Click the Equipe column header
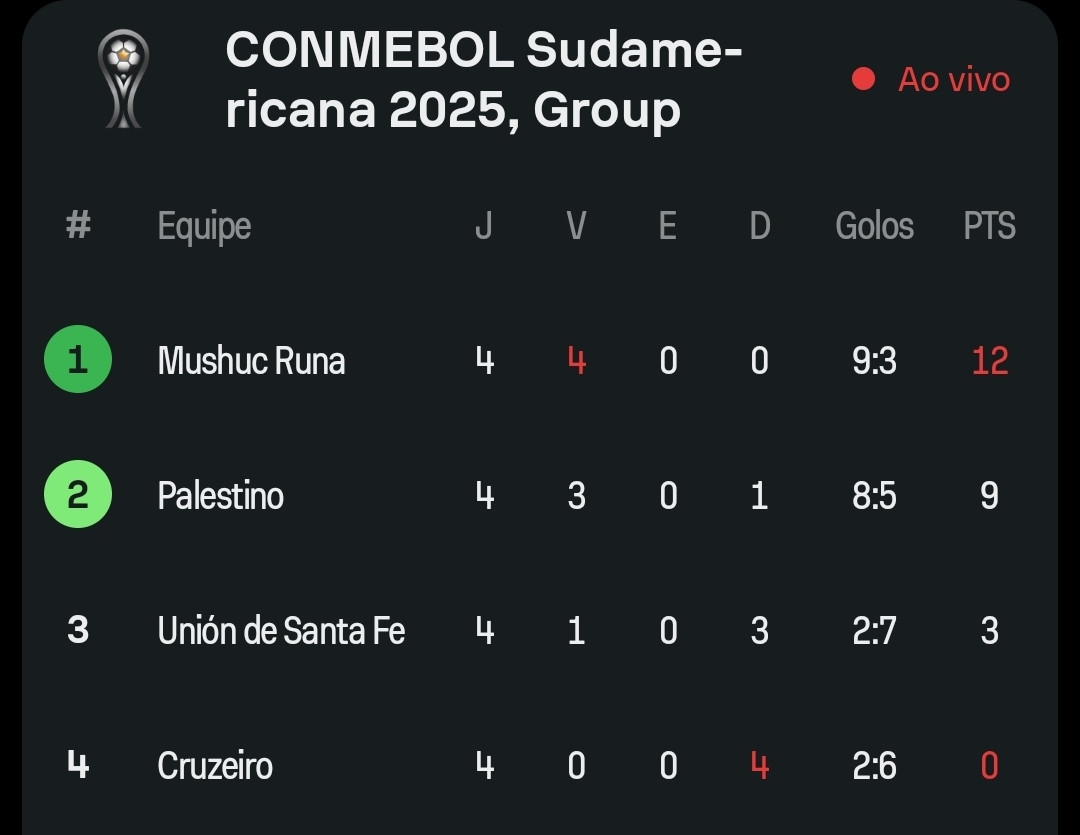The height and width of the screenshot is (835, 1080). (204, 227)
